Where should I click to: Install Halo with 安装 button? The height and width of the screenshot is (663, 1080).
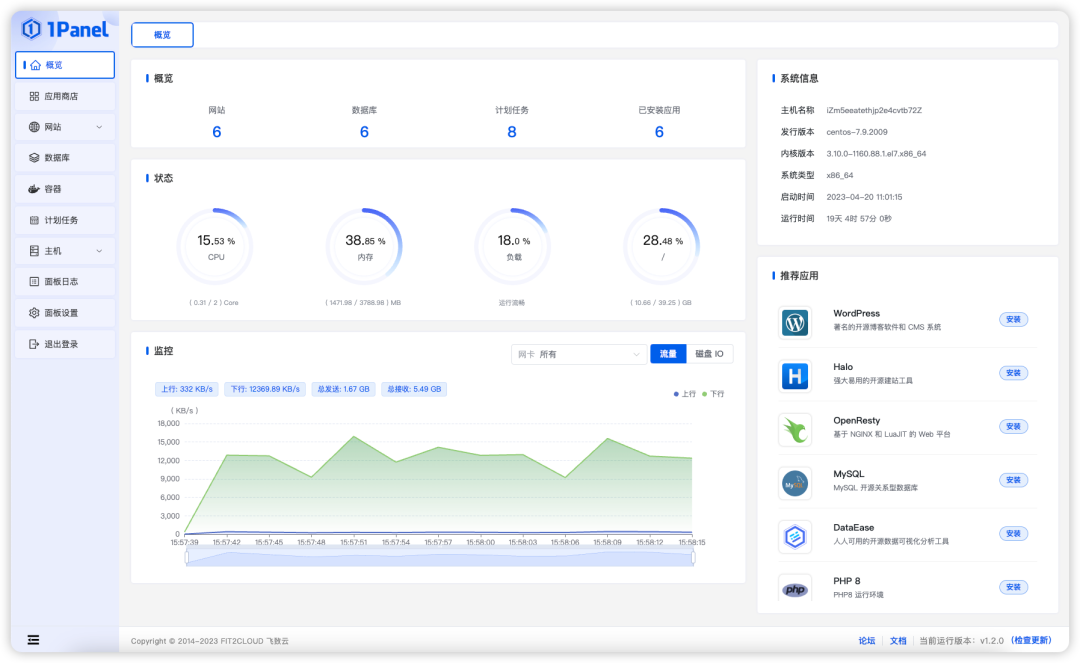(x=1013, y=373)
